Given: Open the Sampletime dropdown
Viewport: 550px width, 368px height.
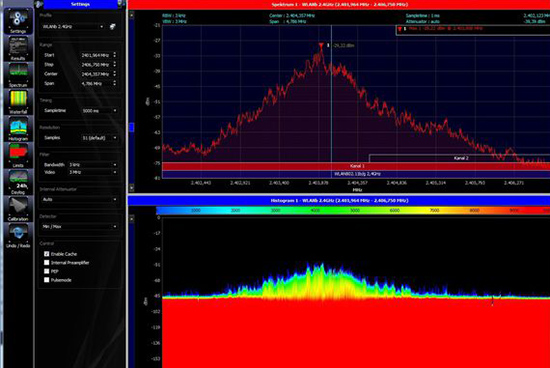Looking at the screenshot, I should [x=99, y=111].
